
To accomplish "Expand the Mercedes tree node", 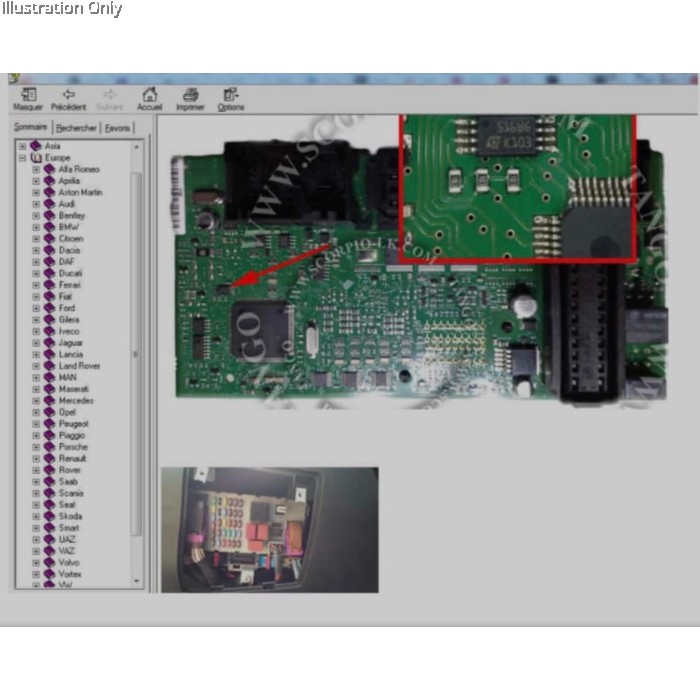I will [x=36, y=401].
